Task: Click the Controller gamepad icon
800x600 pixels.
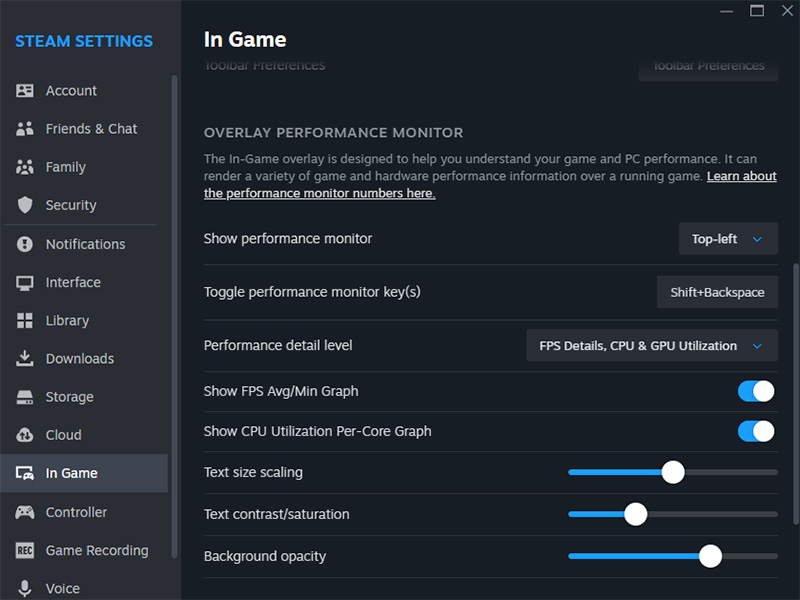Action: (26, 512)
